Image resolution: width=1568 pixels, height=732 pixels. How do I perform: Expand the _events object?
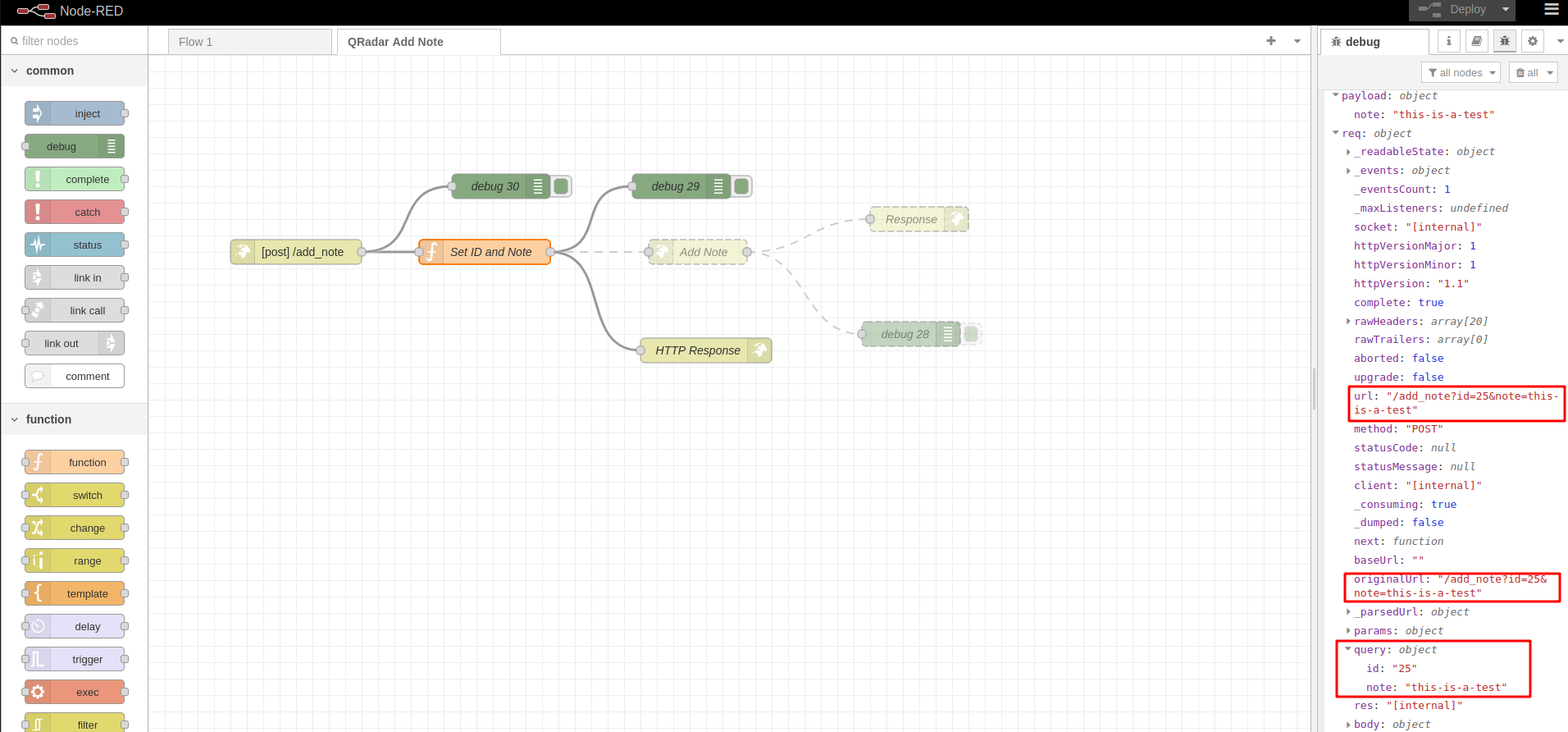click(1348, 171)
